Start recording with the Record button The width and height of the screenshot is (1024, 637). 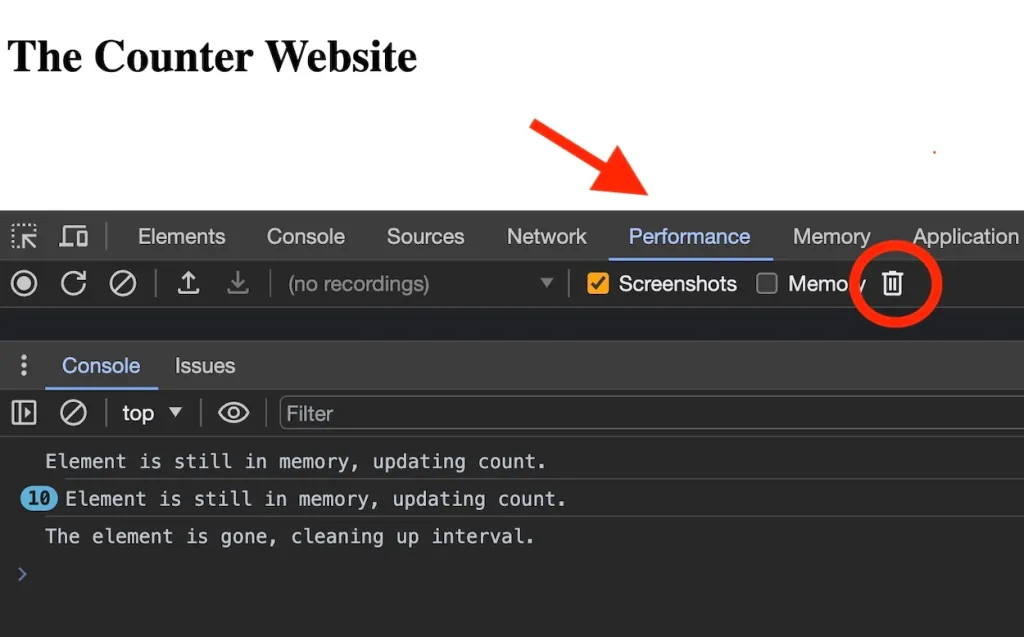pos(24,284)
